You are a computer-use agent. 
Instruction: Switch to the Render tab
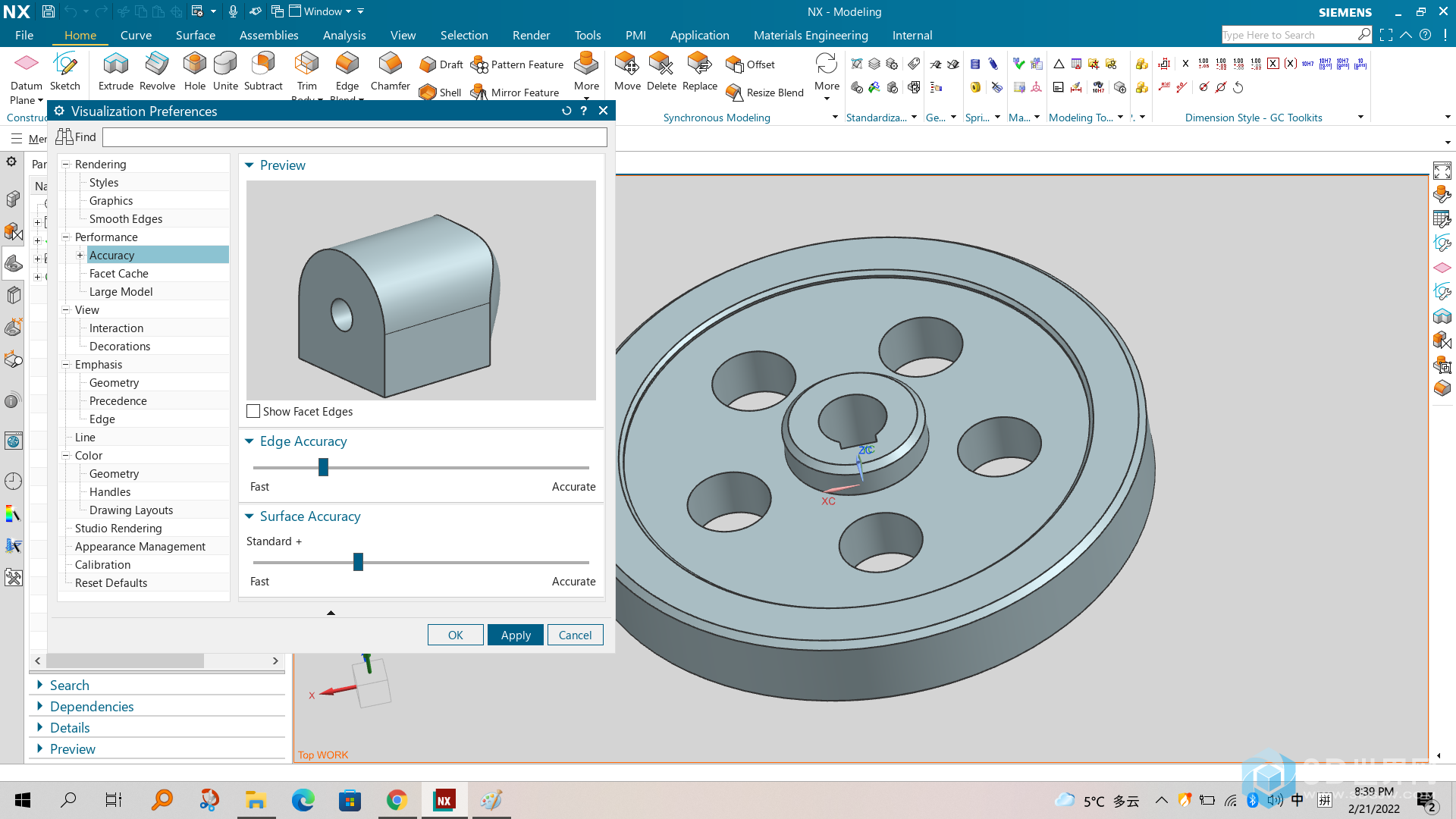531,35
